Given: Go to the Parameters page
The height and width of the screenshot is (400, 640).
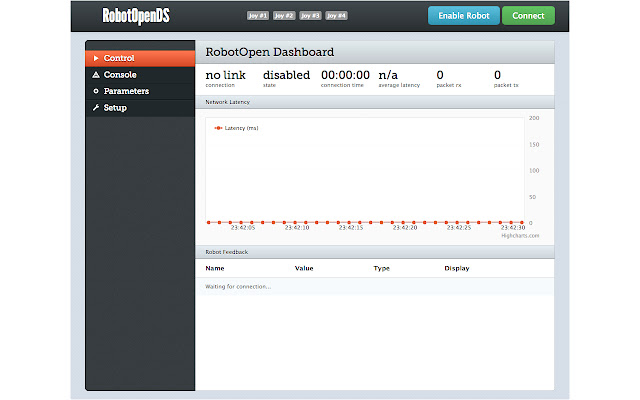Looking at the screenshot, I should (x=126, y=91).
